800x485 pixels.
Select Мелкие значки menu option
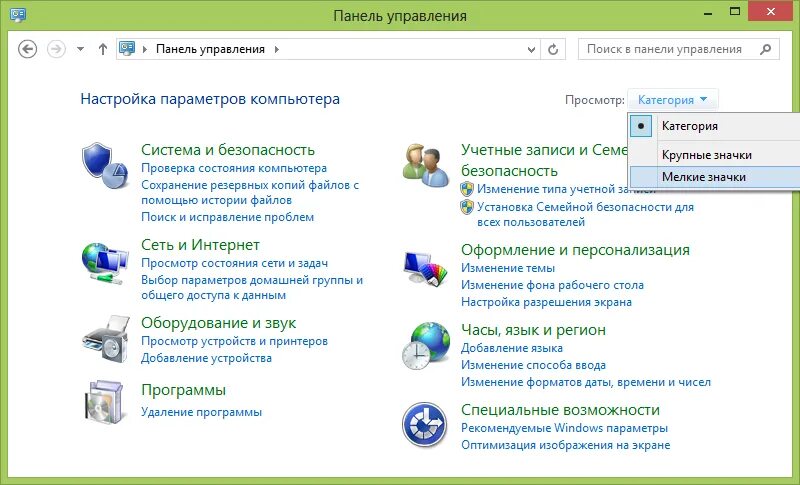click(x=715, y=177)
